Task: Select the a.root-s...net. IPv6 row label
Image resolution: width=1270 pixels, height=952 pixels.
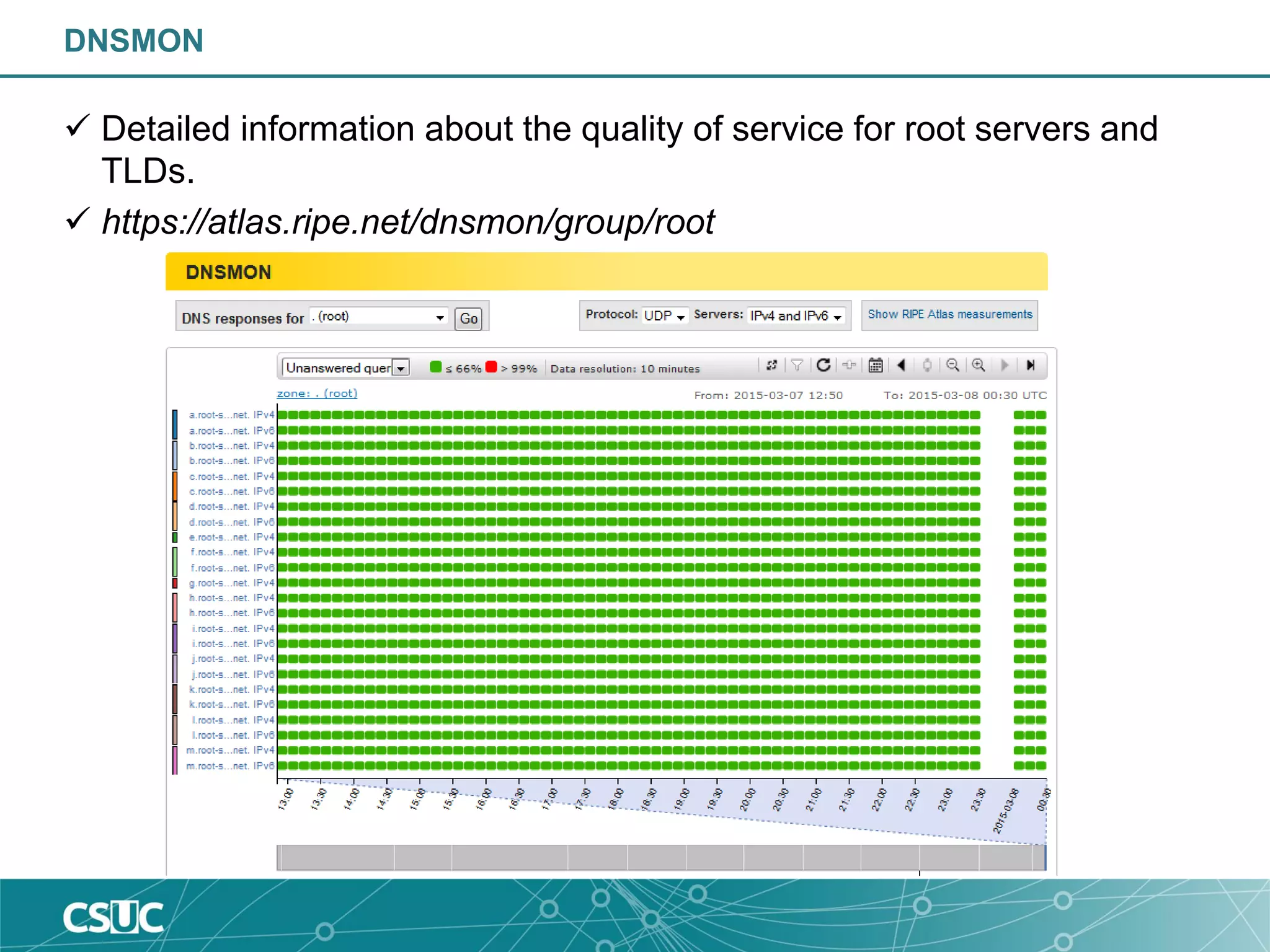Action: (x=231, y=431)
